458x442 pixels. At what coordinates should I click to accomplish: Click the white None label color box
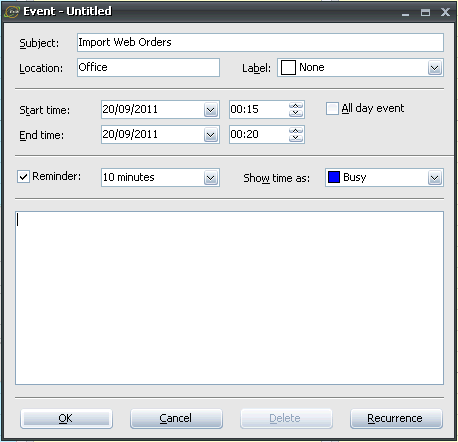coord(288,68)
